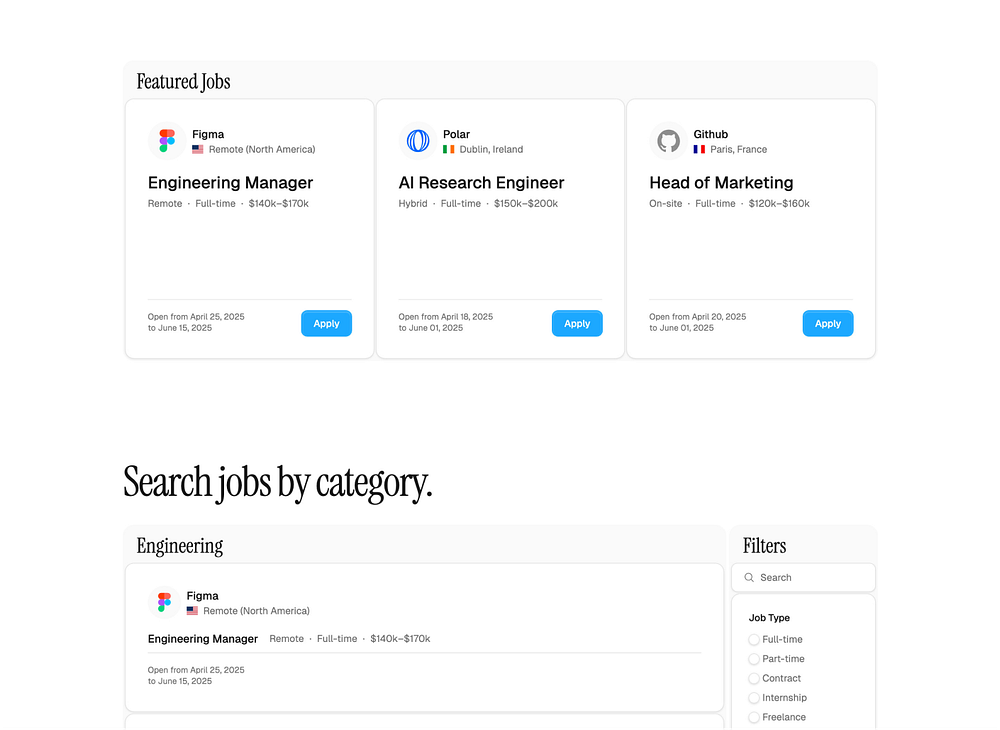Click the France flag beside Paris
Image resolution: width=1000 pixels, height=730 pixels.
(700, 149)
